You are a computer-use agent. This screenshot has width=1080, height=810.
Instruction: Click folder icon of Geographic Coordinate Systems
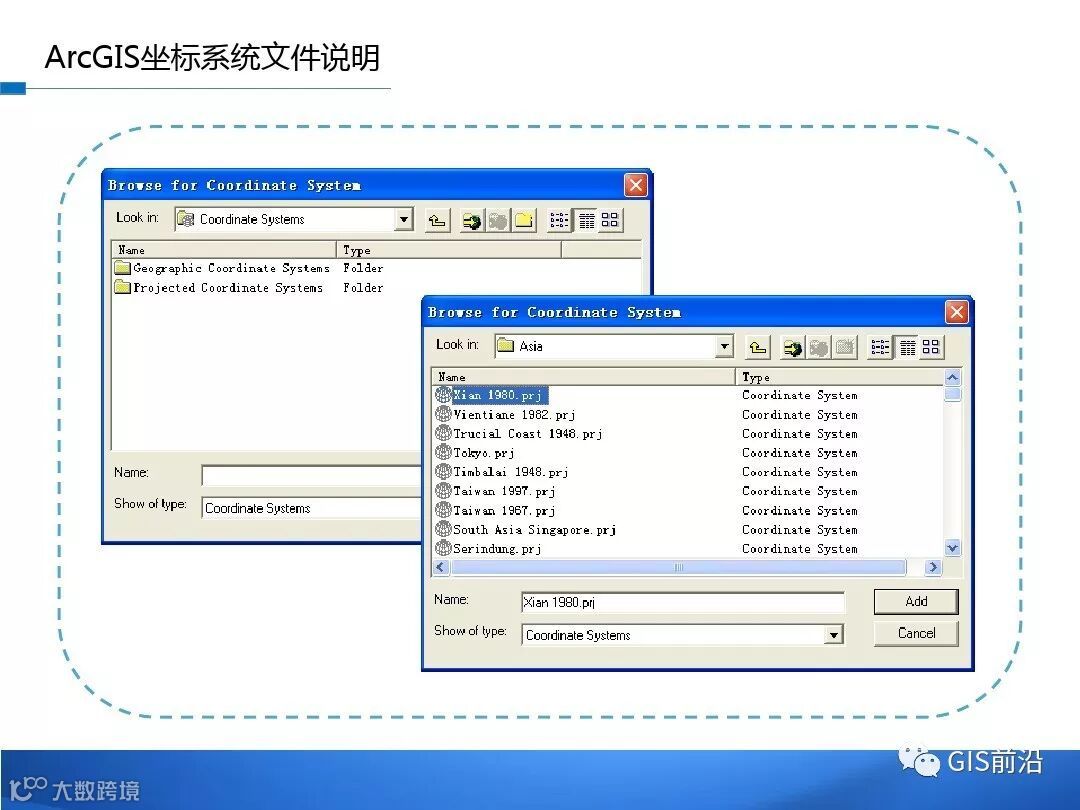pos(123,268)
